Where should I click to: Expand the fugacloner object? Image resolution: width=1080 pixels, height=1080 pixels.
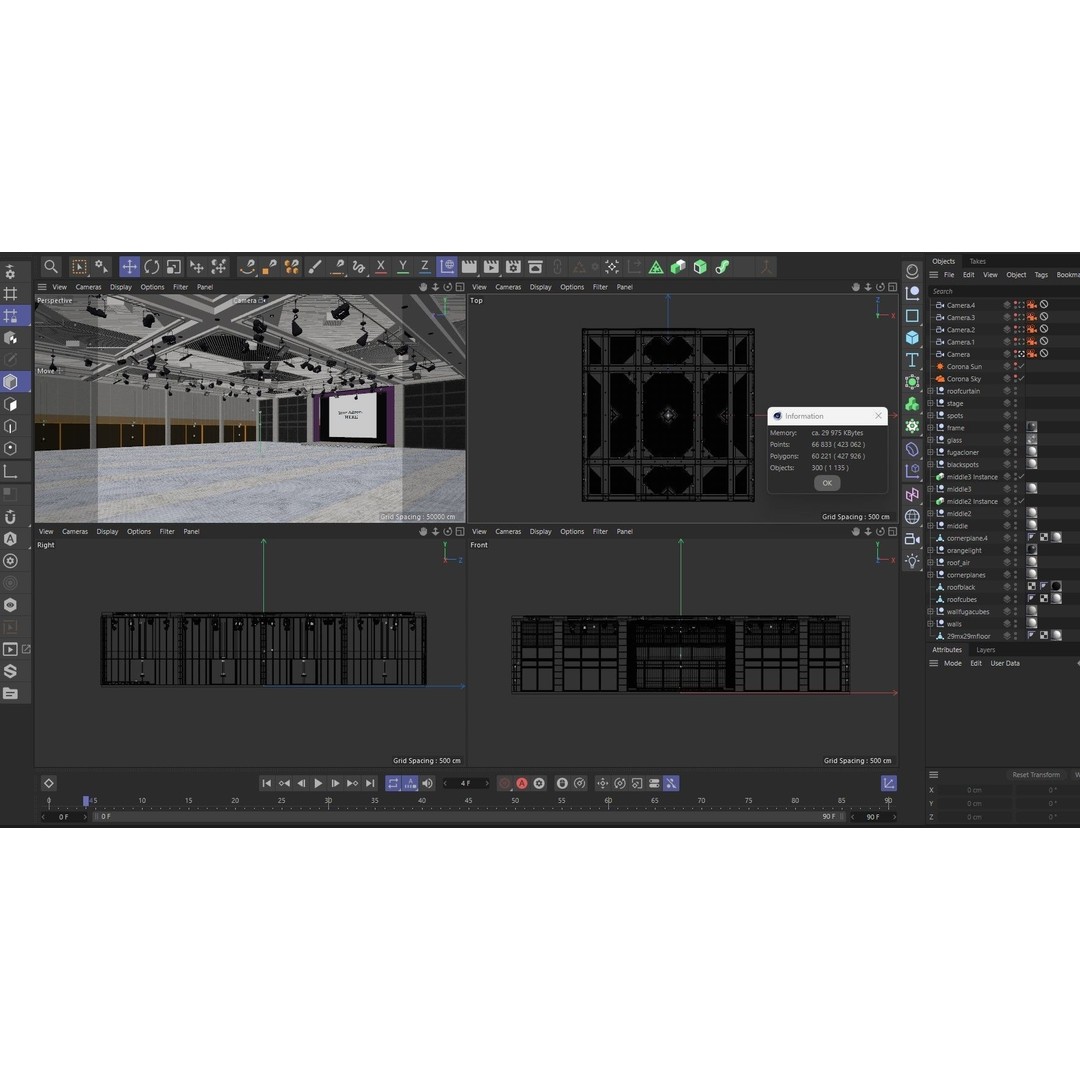(x=930, y=453)
